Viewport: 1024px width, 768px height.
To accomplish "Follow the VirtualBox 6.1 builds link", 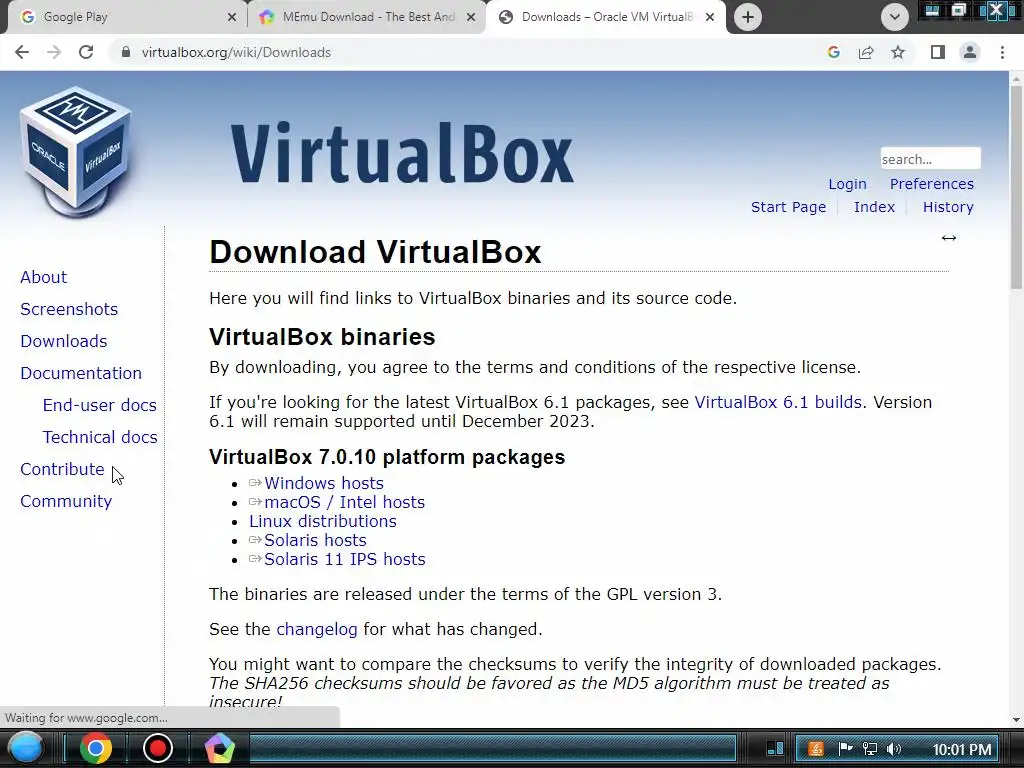I will pyautogui.click(x=778, y=402).
